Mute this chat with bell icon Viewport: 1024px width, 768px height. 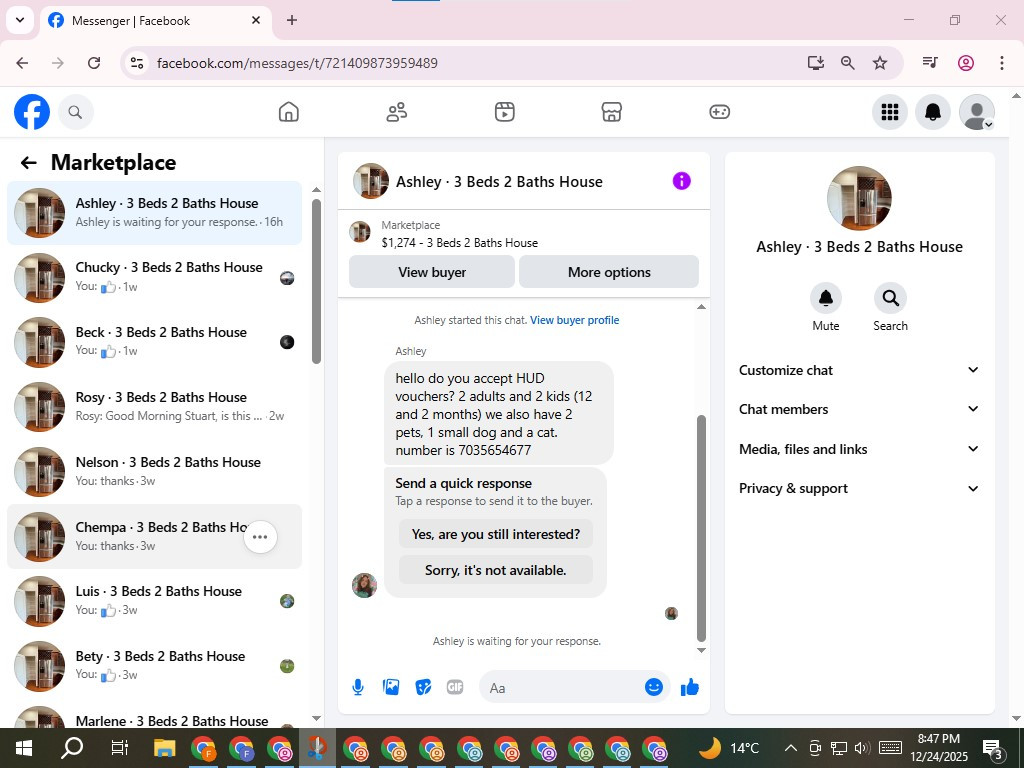click(825, 298)
